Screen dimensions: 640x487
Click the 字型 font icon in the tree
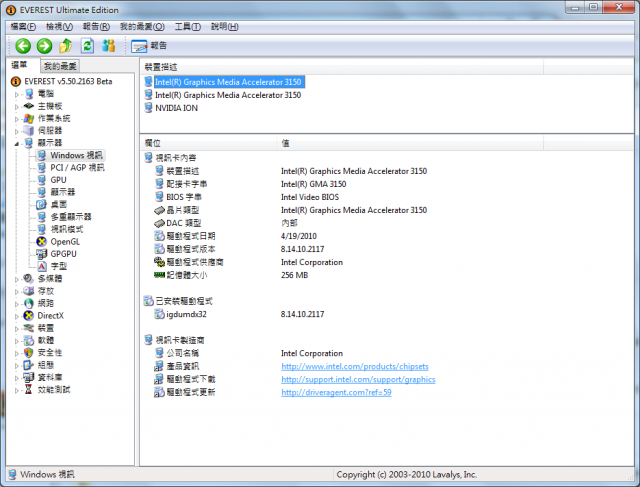click(x=41, y=266)
